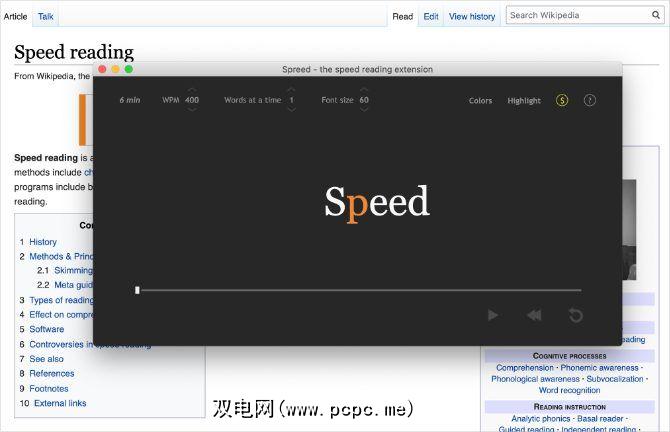Click the Search Wikipedia field
This screenshot has height=432, width=670.
tap(570, 15)
